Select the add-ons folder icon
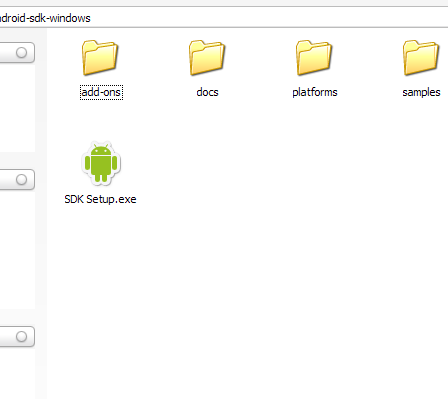This screenshot has width=448, height=399. tap(100, 58)
